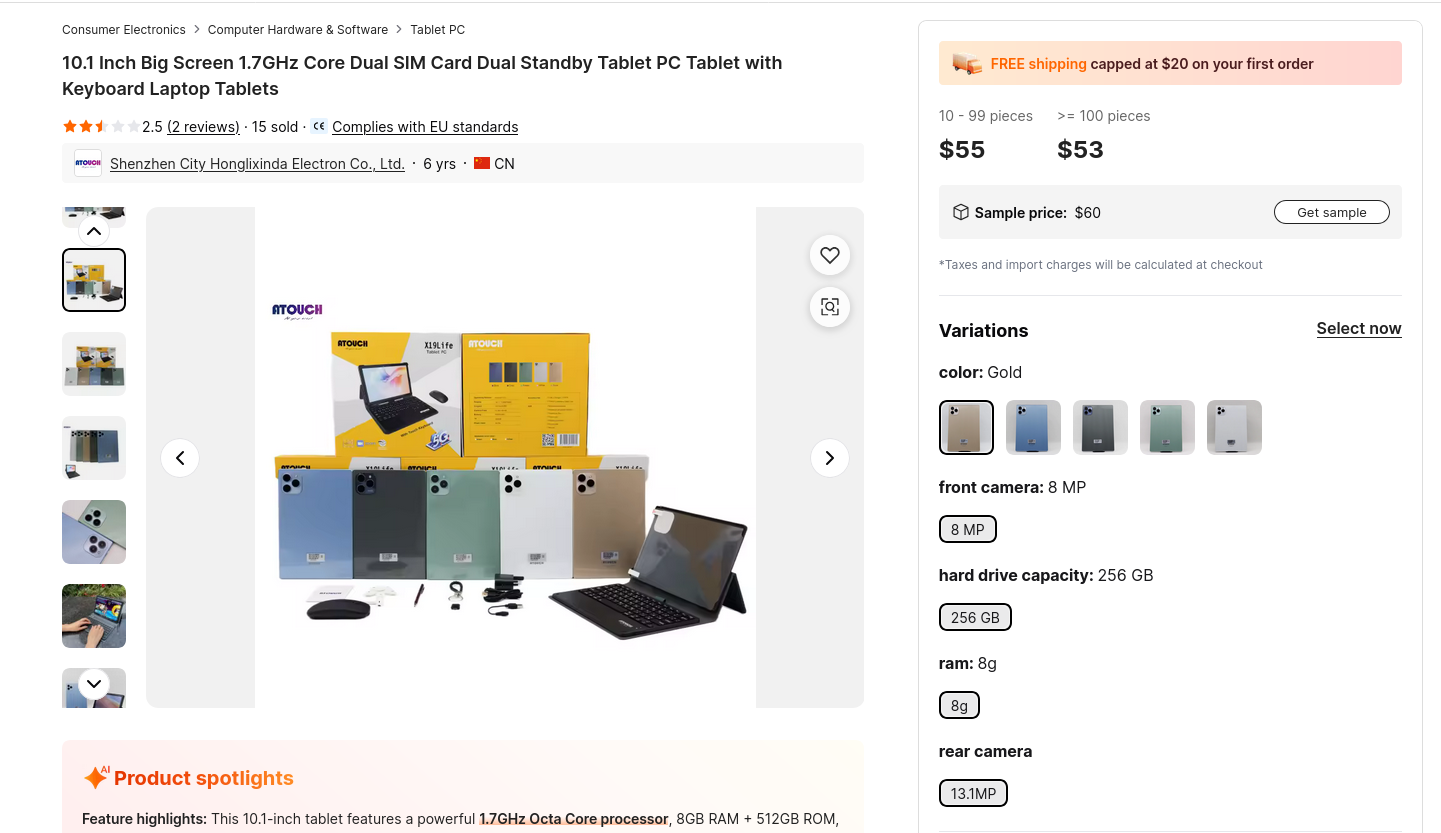Choose the 8g RAM option
The height and width of the screenshot is (833, 1441).
point(959,706)
